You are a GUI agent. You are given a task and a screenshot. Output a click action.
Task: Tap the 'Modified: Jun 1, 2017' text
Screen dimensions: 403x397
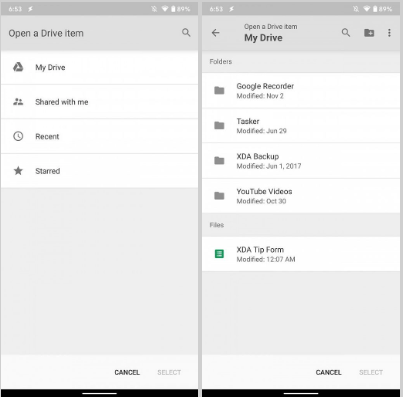(x=269, y=166)
